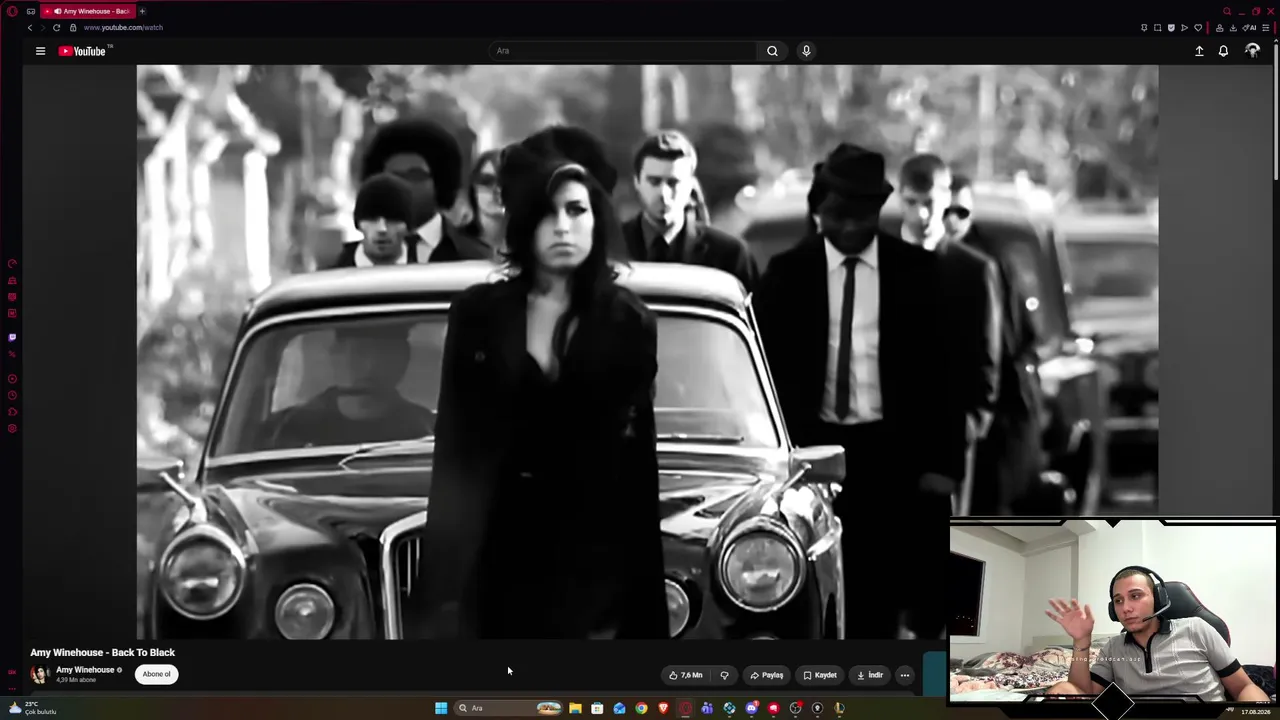Screen dimensions: 1280x720
Task: Click the Windows taskbar search box
Action: [510, 708]
